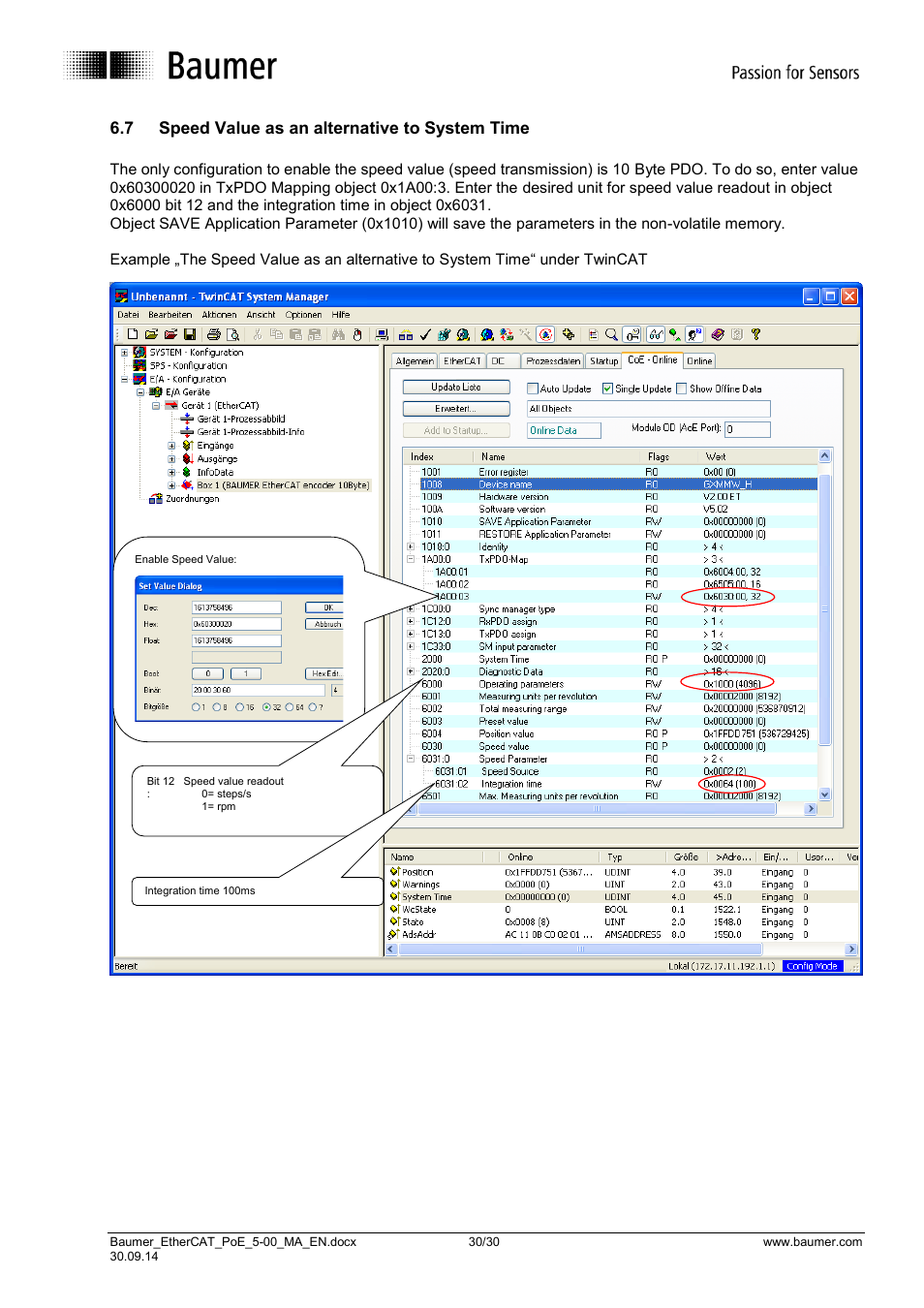The height and width of the screenshot is (1308, 924).
Task: Click the CoE list horizontal scrollbar thumb
Action: pos(597,809)
